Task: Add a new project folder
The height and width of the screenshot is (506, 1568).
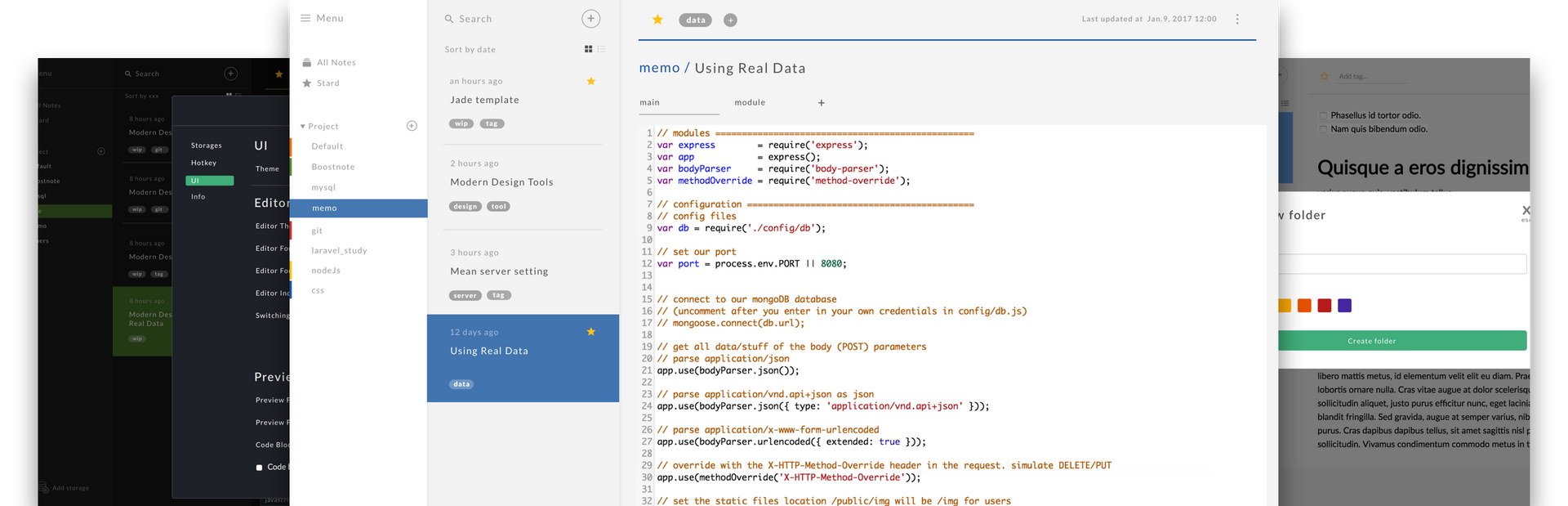Action: pos(412,126)
